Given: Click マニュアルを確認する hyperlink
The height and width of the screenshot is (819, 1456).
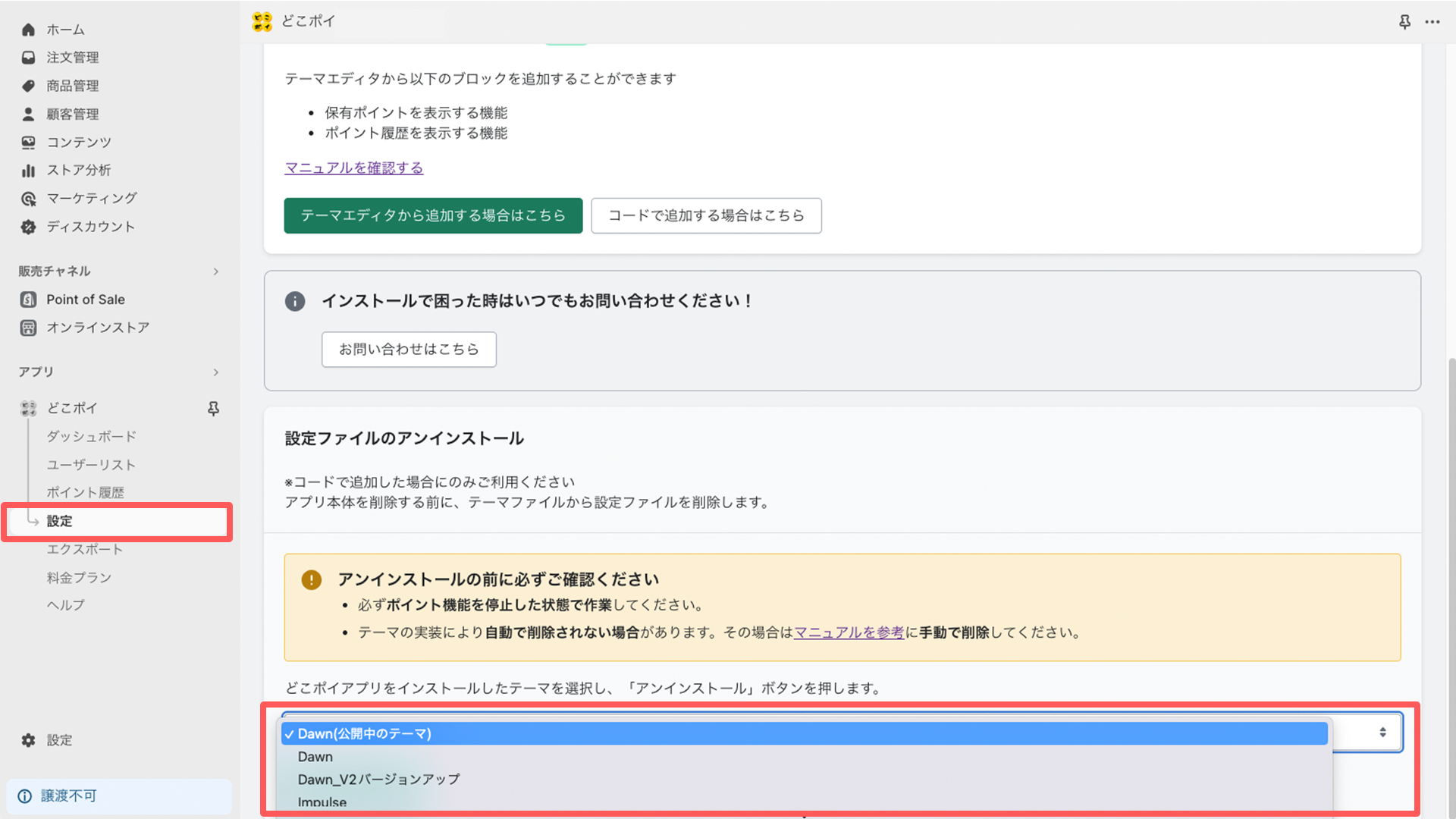Looking at the screenshot, I should [x=354, y=167].
